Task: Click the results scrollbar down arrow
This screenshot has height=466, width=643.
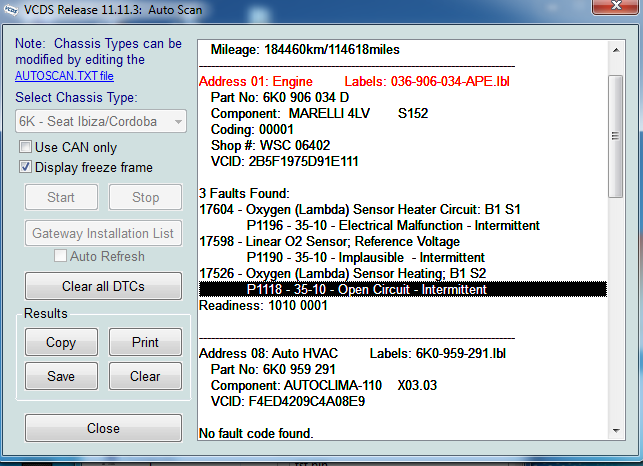Action: coord(616,430)
